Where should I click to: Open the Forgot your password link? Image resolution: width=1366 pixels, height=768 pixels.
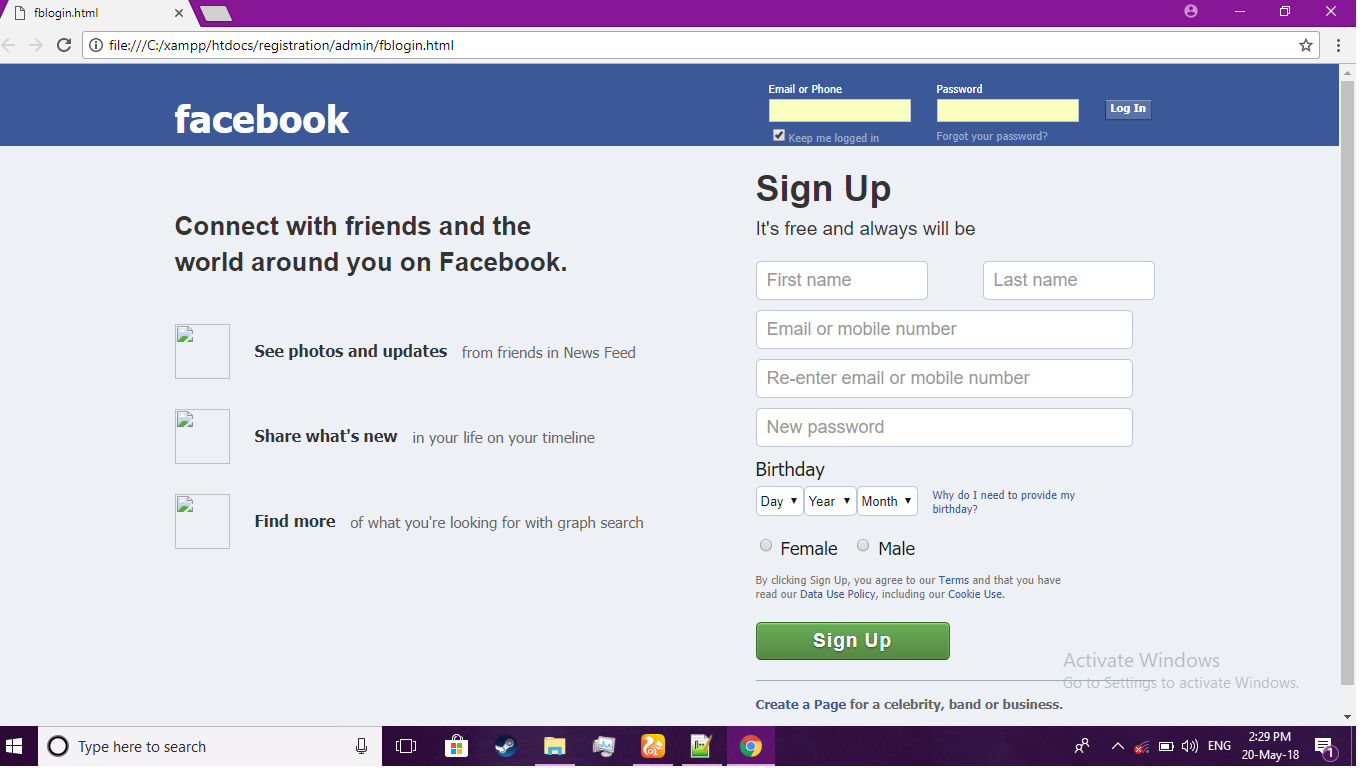[992, 136]
